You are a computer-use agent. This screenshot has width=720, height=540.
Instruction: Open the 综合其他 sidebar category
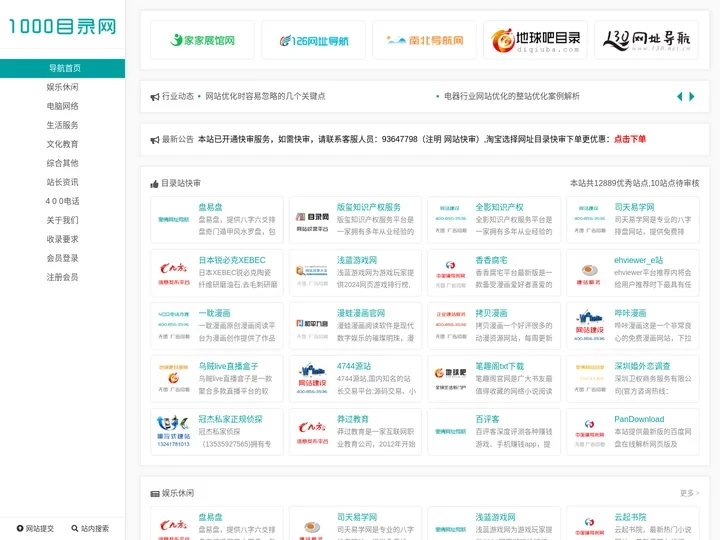[62, 163]
